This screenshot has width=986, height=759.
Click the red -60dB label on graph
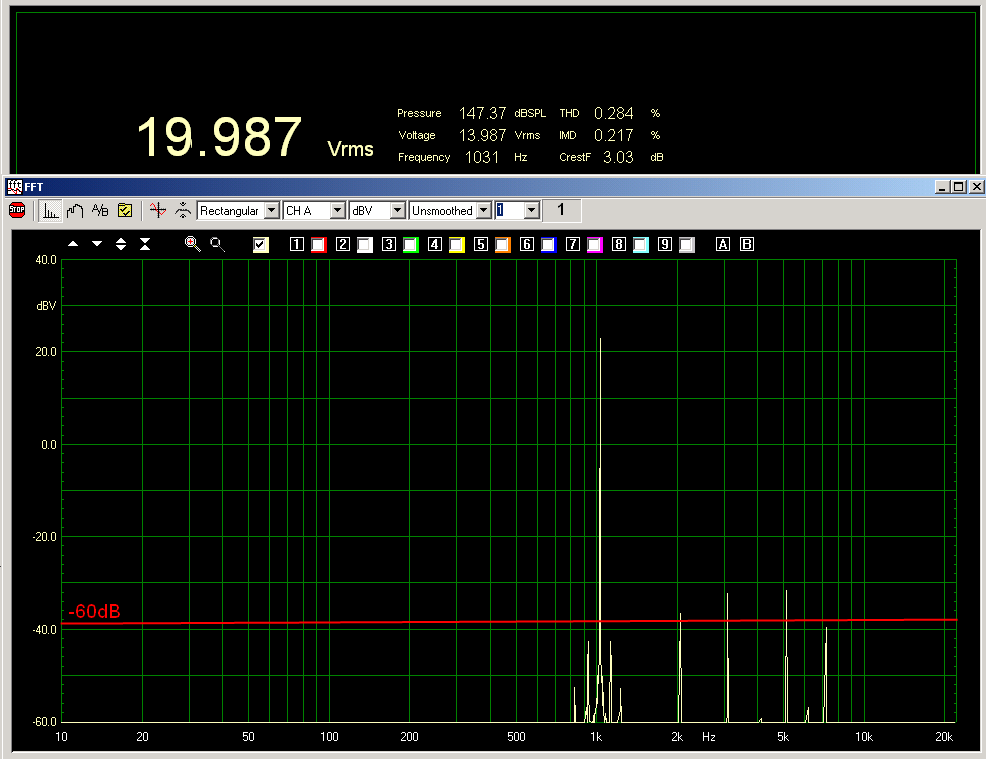click(x=94, y=611)
